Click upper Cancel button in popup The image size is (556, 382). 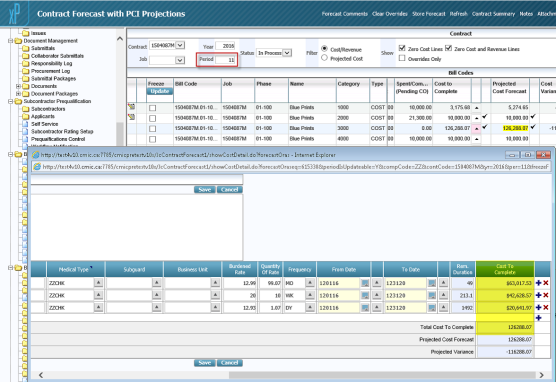pyautogui.click(x=229, y=189)
